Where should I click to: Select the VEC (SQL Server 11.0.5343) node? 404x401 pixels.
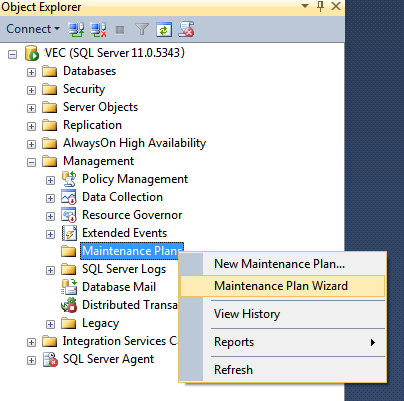pyautogui.click(x=114, y=53)
